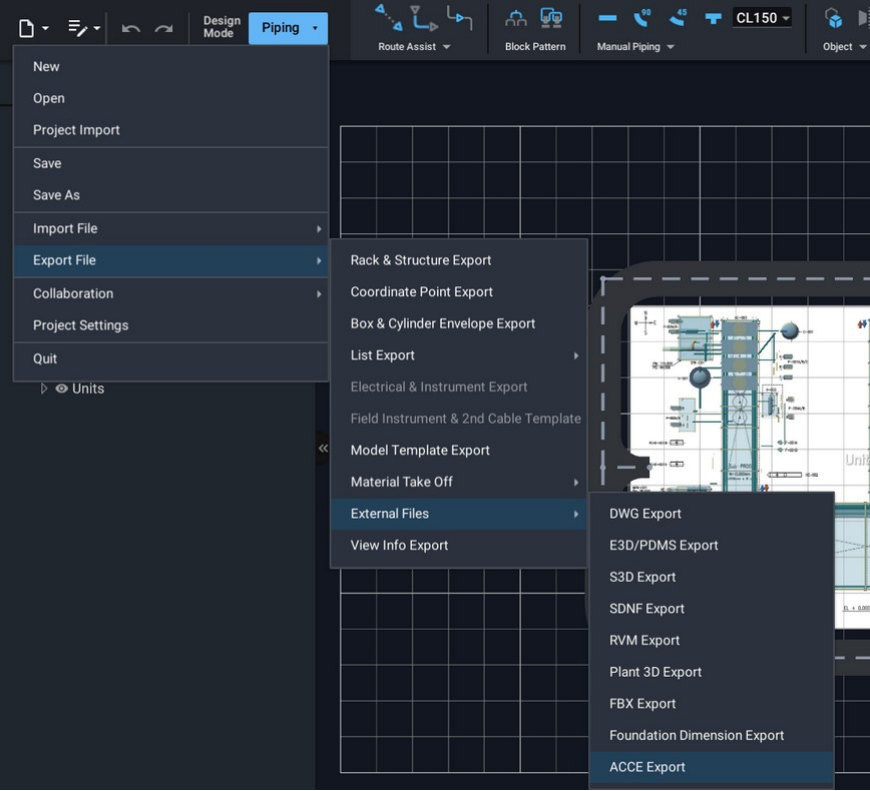Viewport: 870px width, 791px height.
Task: Choose S3D Export
Action: [x=712, y=577]
